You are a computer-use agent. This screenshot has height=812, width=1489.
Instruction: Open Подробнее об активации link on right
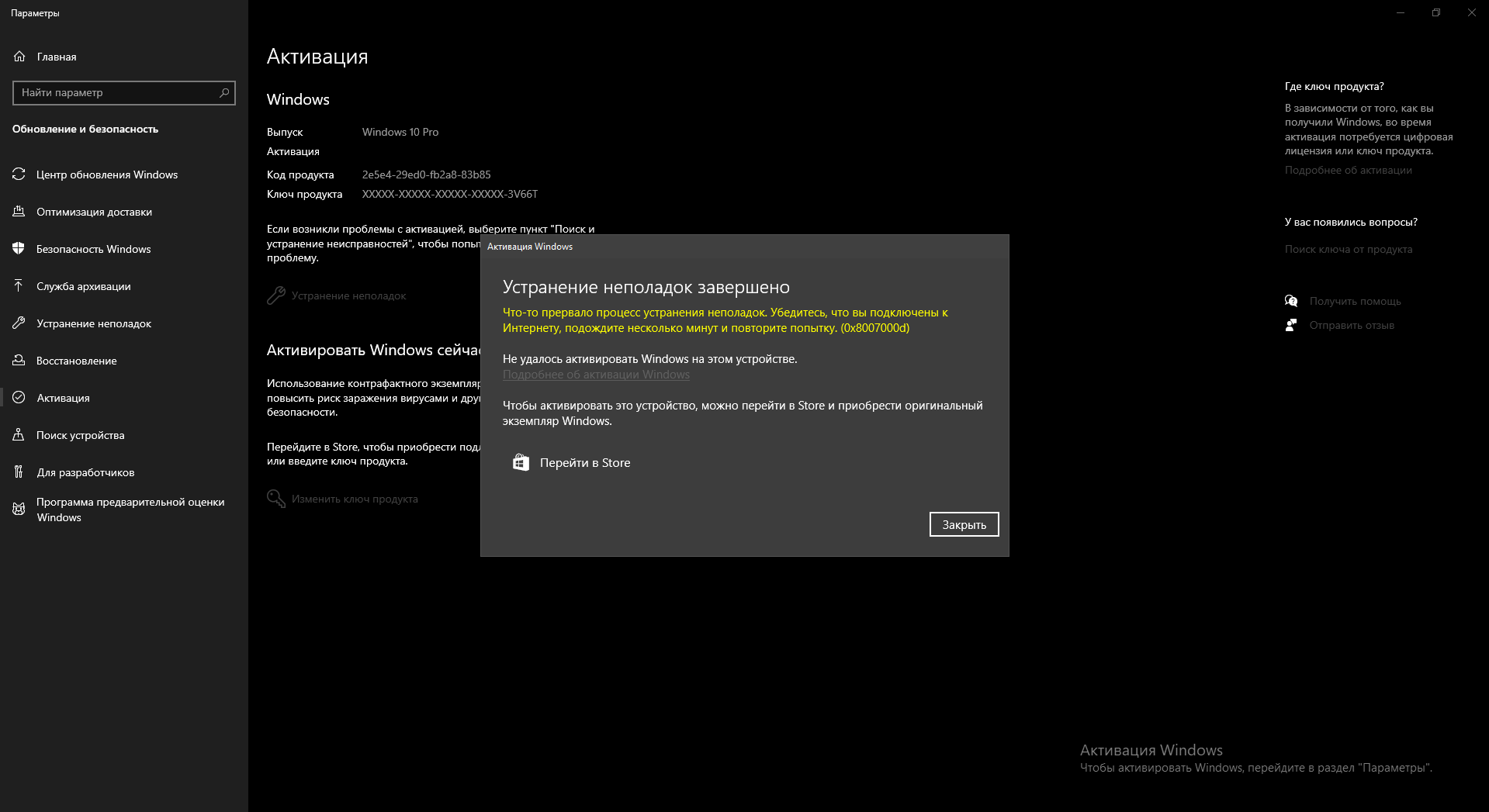point(1348,170)
